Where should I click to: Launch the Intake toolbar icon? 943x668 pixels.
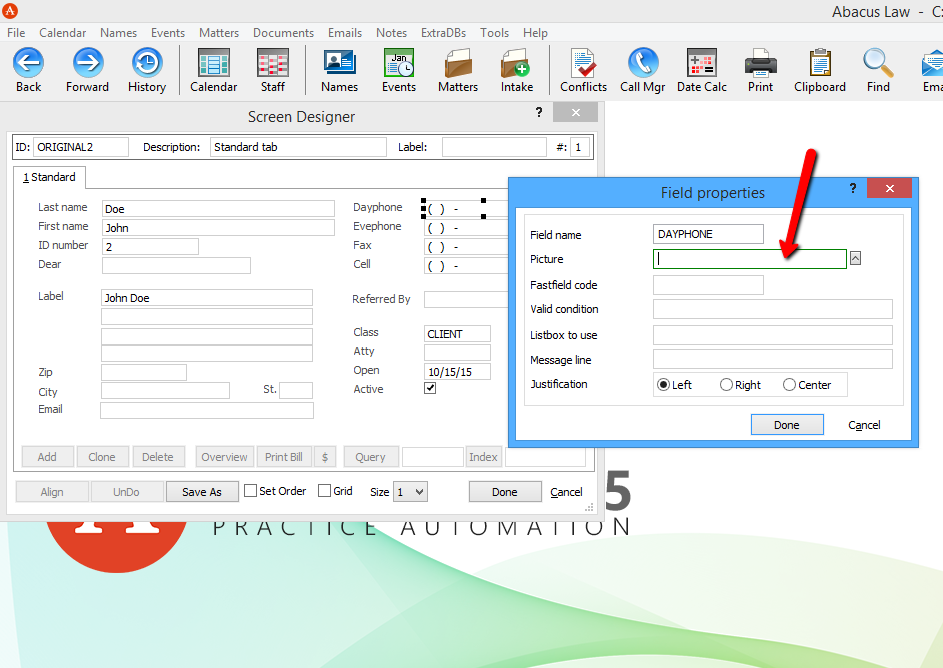click(x=517, y=63)
